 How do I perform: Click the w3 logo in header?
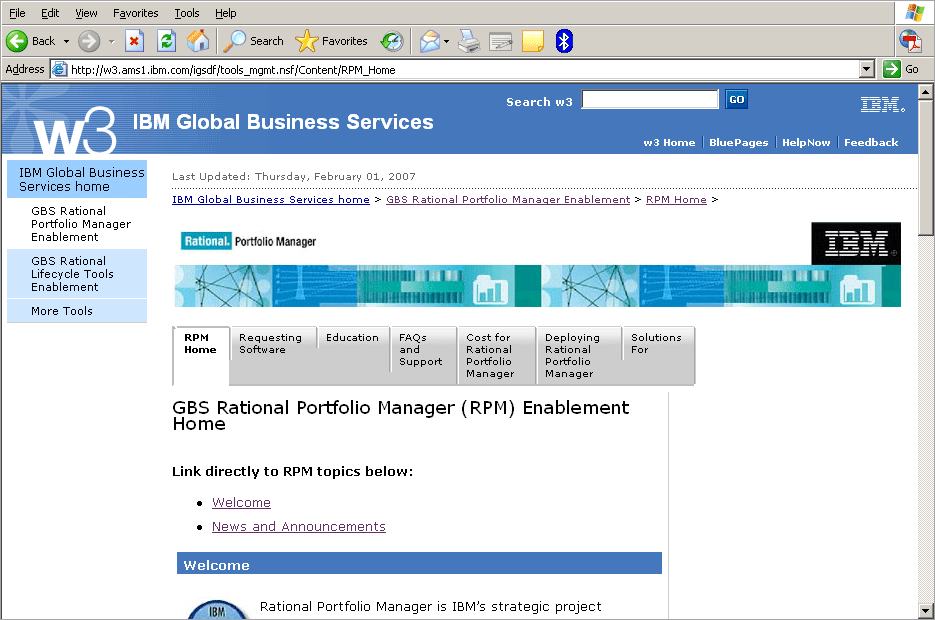(x=75, y=130)
